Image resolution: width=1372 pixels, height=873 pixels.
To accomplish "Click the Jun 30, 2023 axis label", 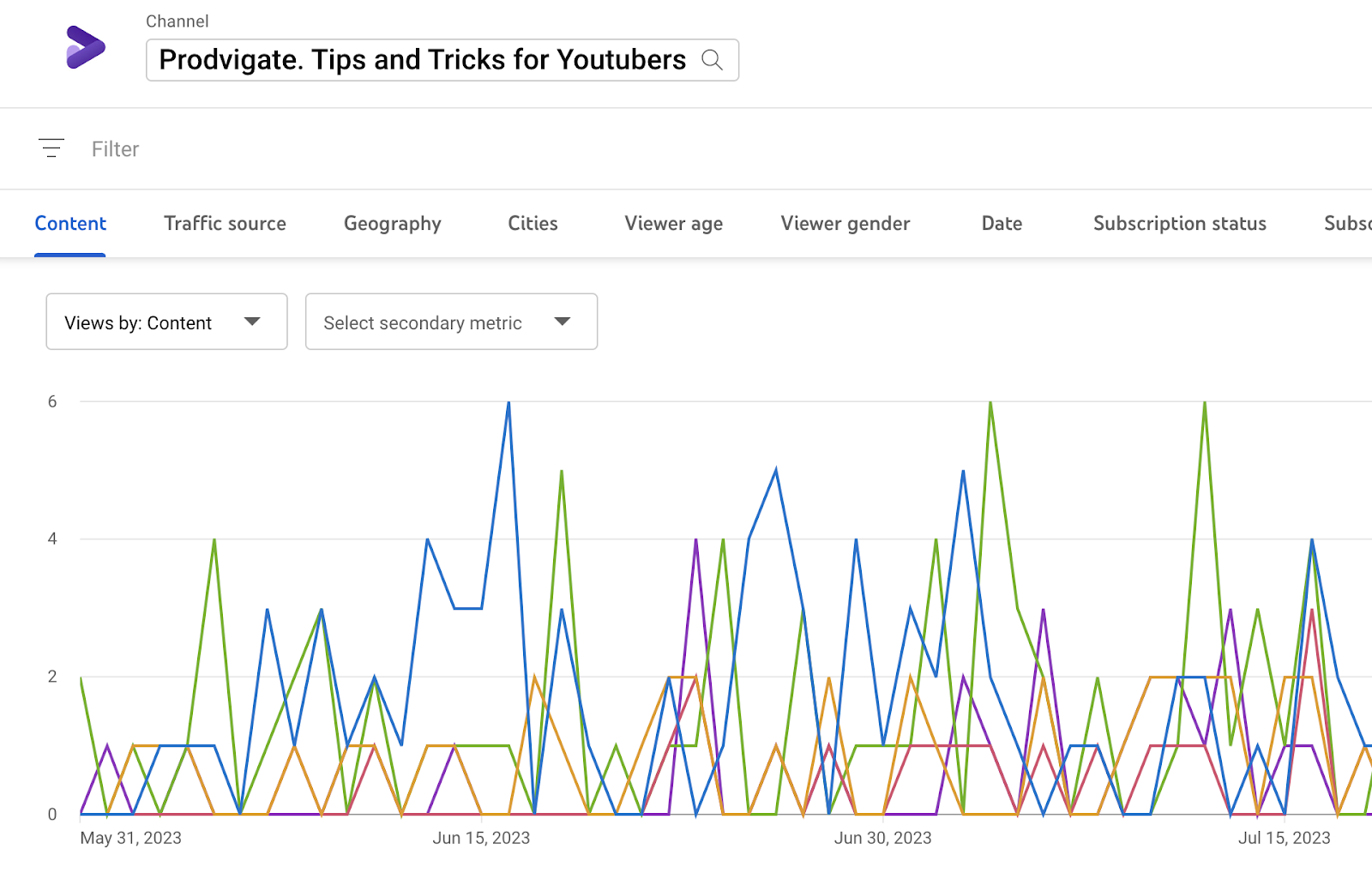I will (x=882, y=838).
